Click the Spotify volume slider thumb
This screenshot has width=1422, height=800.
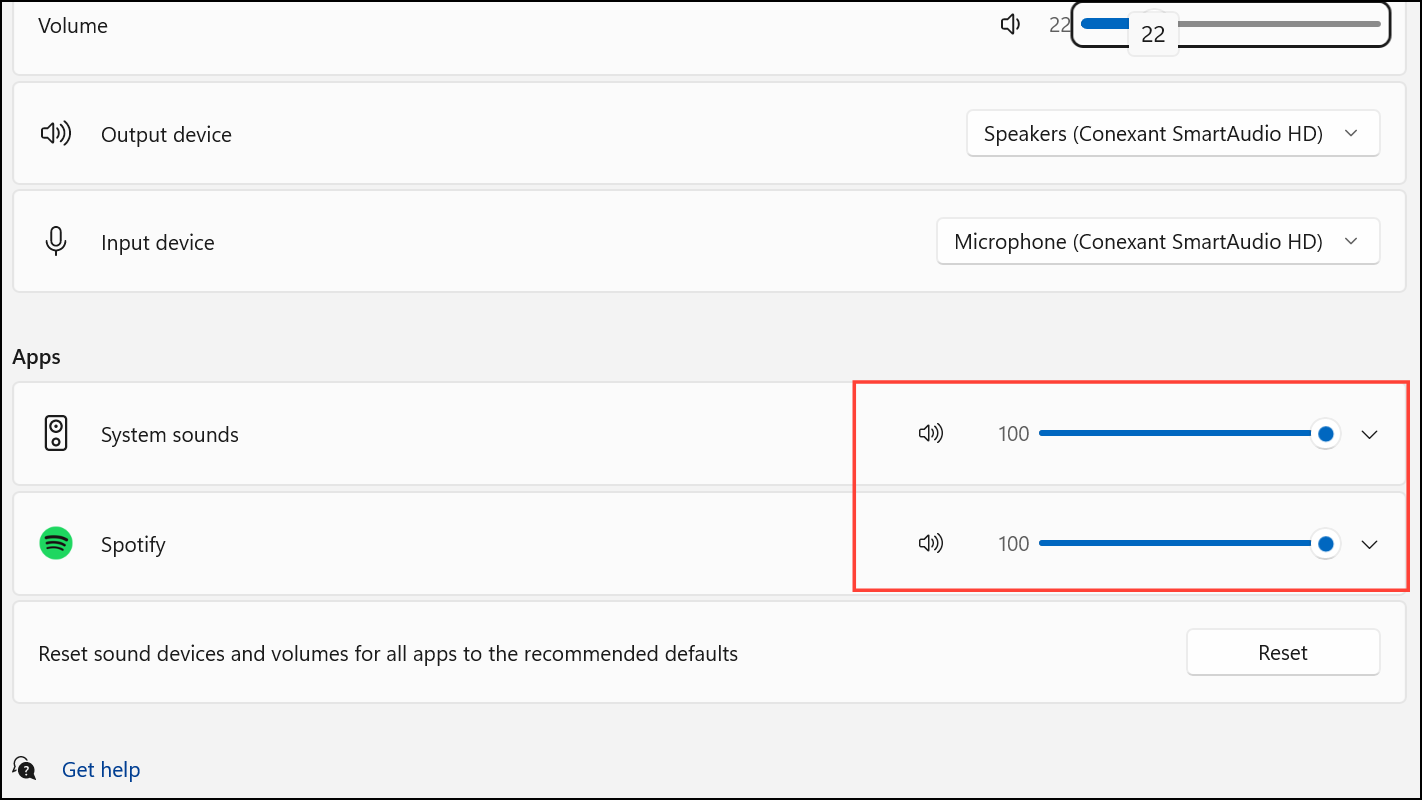point(1326,543)
